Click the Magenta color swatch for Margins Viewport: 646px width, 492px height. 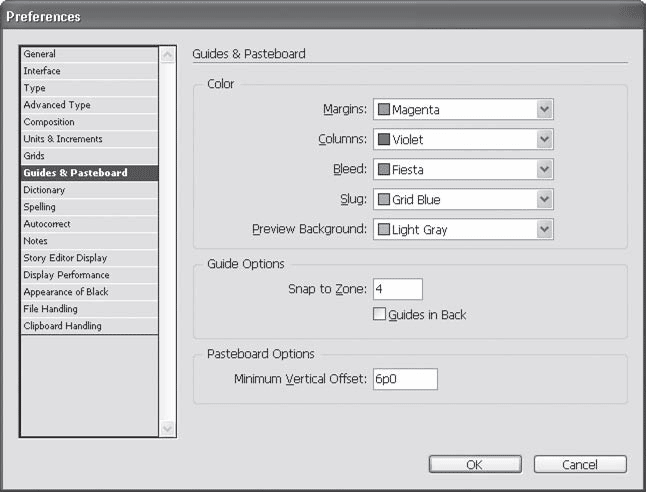coord(383,110)
